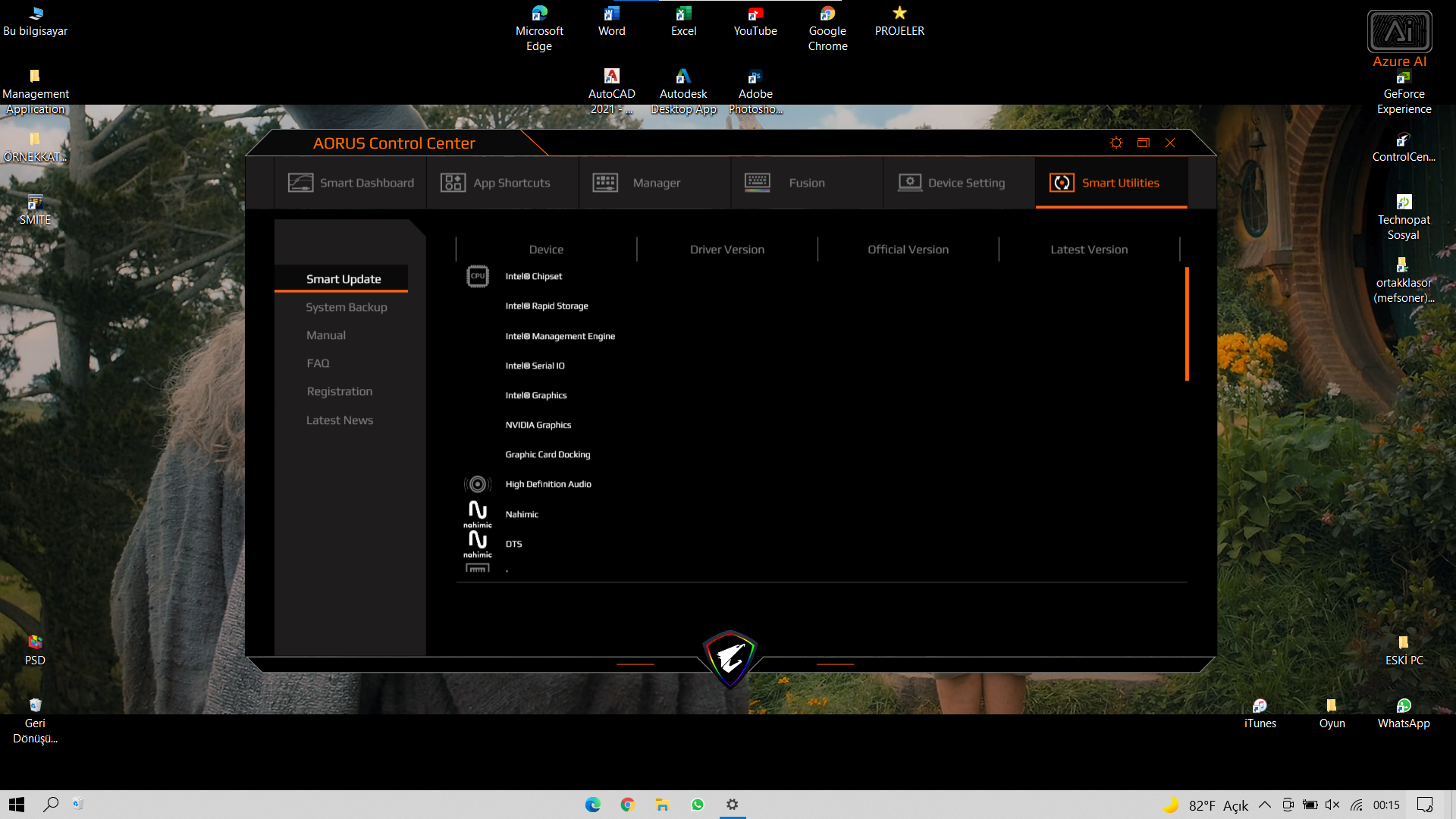
Task: Open the WhatsApp icon in the taskbar
Action: [x=698, y=805]
